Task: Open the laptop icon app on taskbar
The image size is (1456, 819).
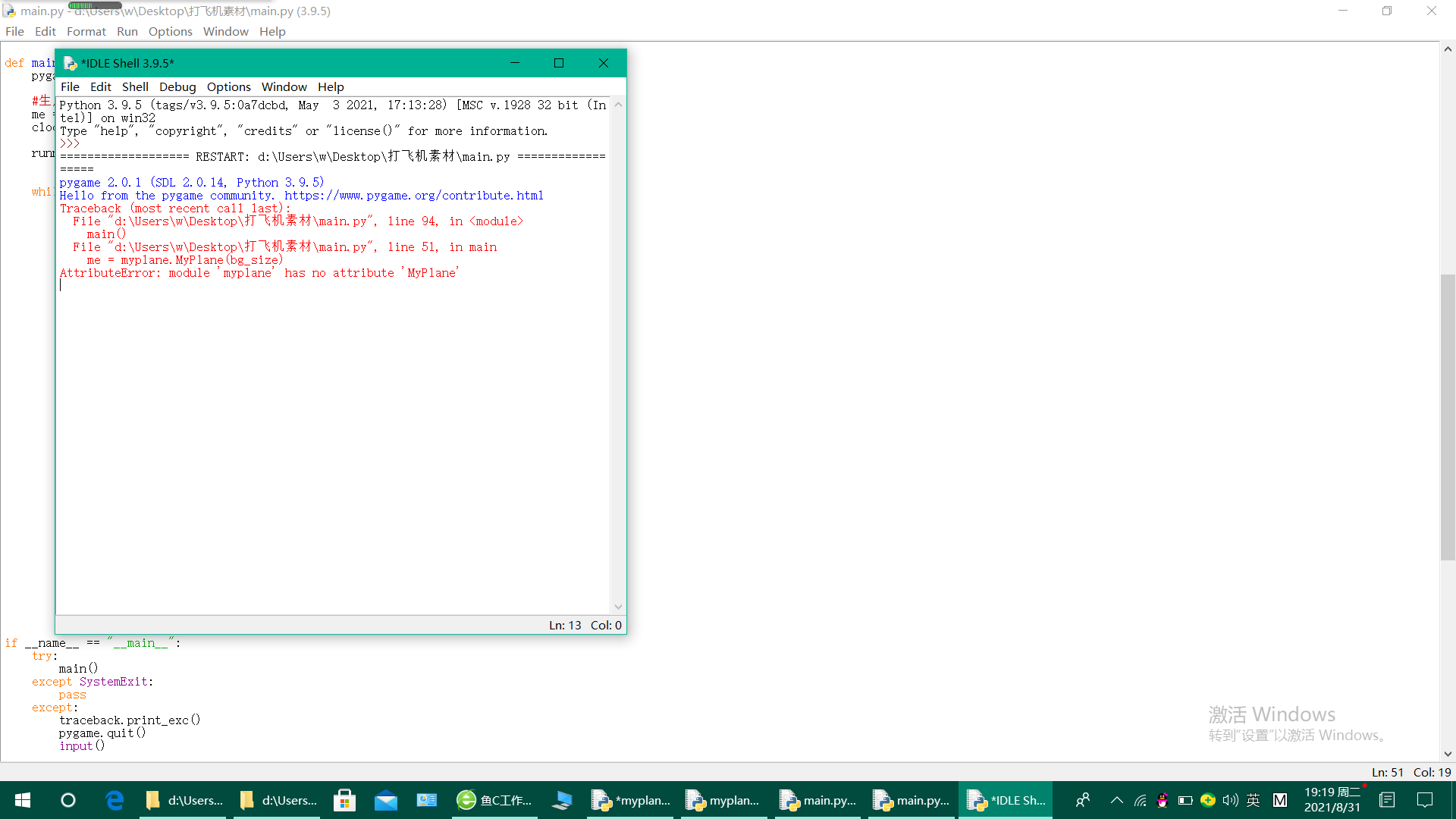Action: tap(562, 800)
